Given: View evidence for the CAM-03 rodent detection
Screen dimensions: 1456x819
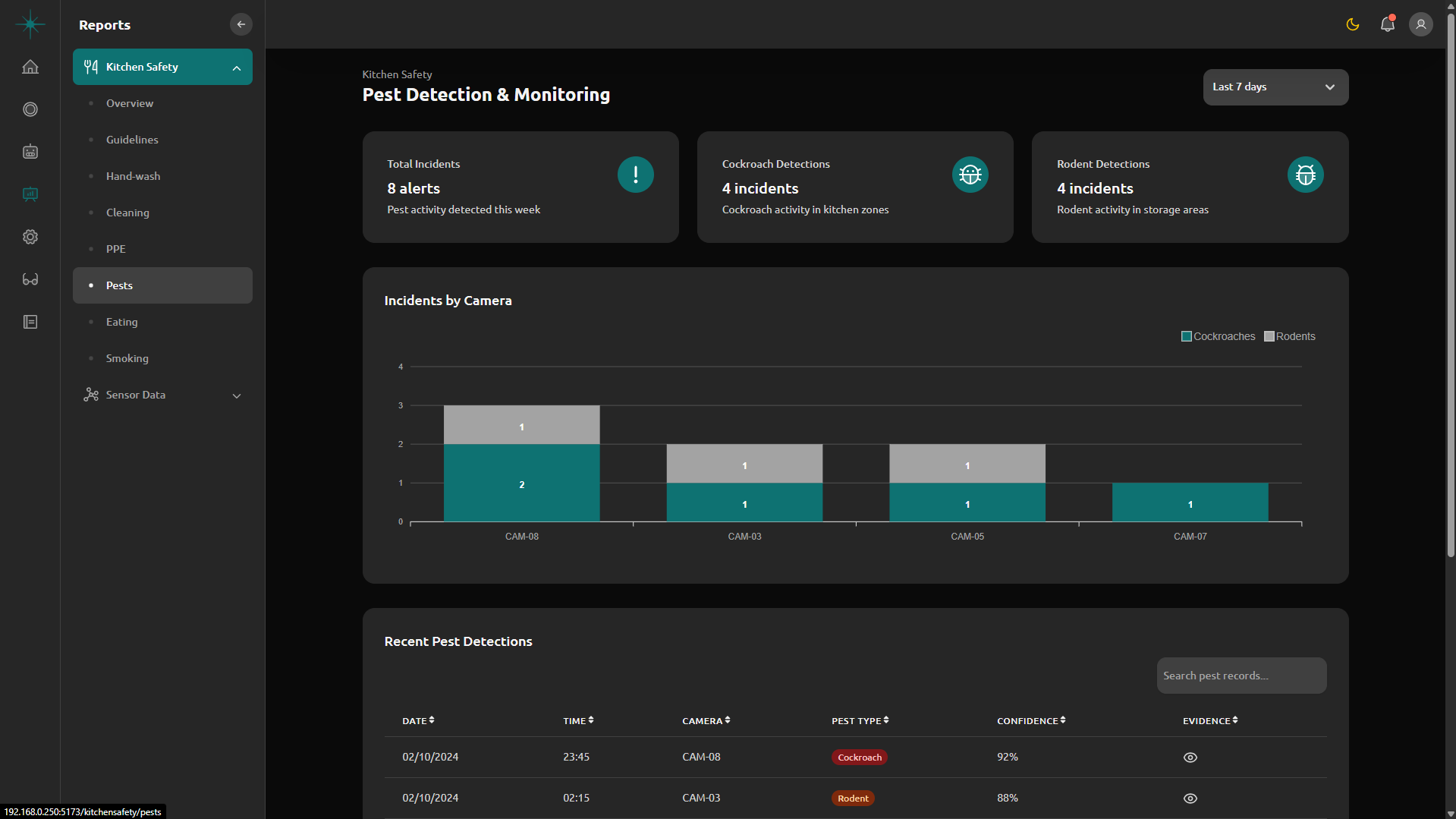Looking at the screenshot, I should [1190, 799].
